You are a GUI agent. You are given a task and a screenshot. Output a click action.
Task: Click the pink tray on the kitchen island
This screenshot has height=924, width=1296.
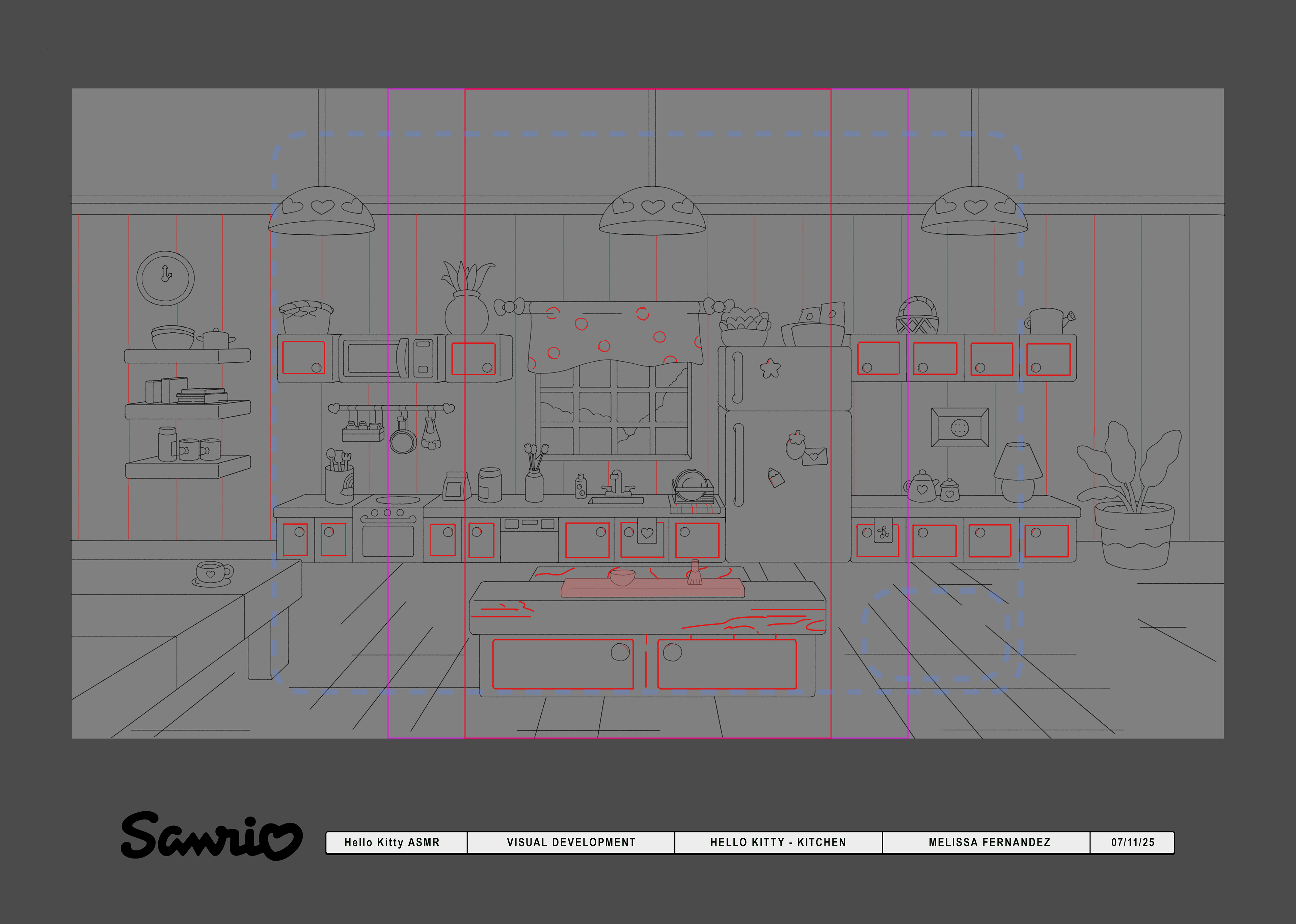tap(652, 589)
